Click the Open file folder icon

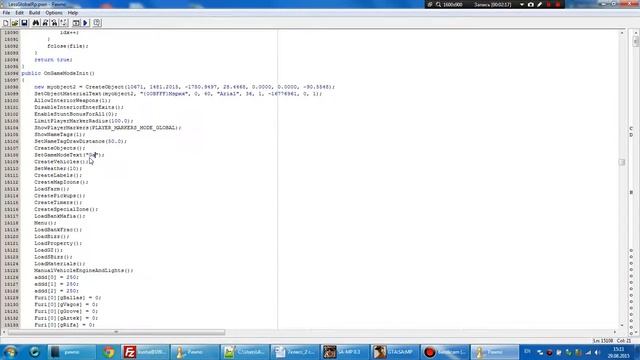coord(15,23)
